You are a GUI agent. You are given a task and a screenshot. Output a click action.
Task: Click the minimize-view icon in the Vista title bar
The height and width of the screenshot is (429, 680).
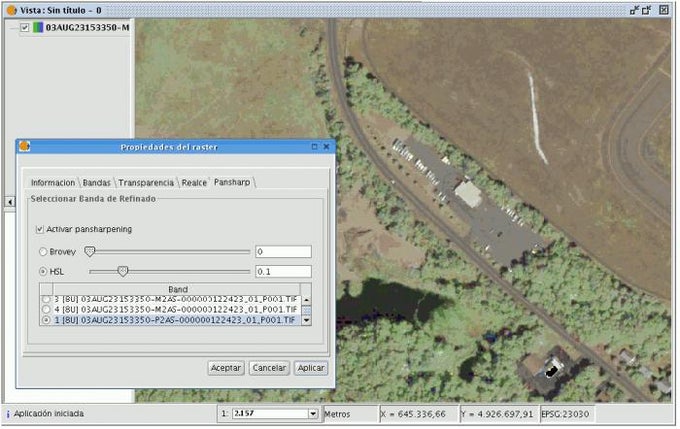click(634, 10)
